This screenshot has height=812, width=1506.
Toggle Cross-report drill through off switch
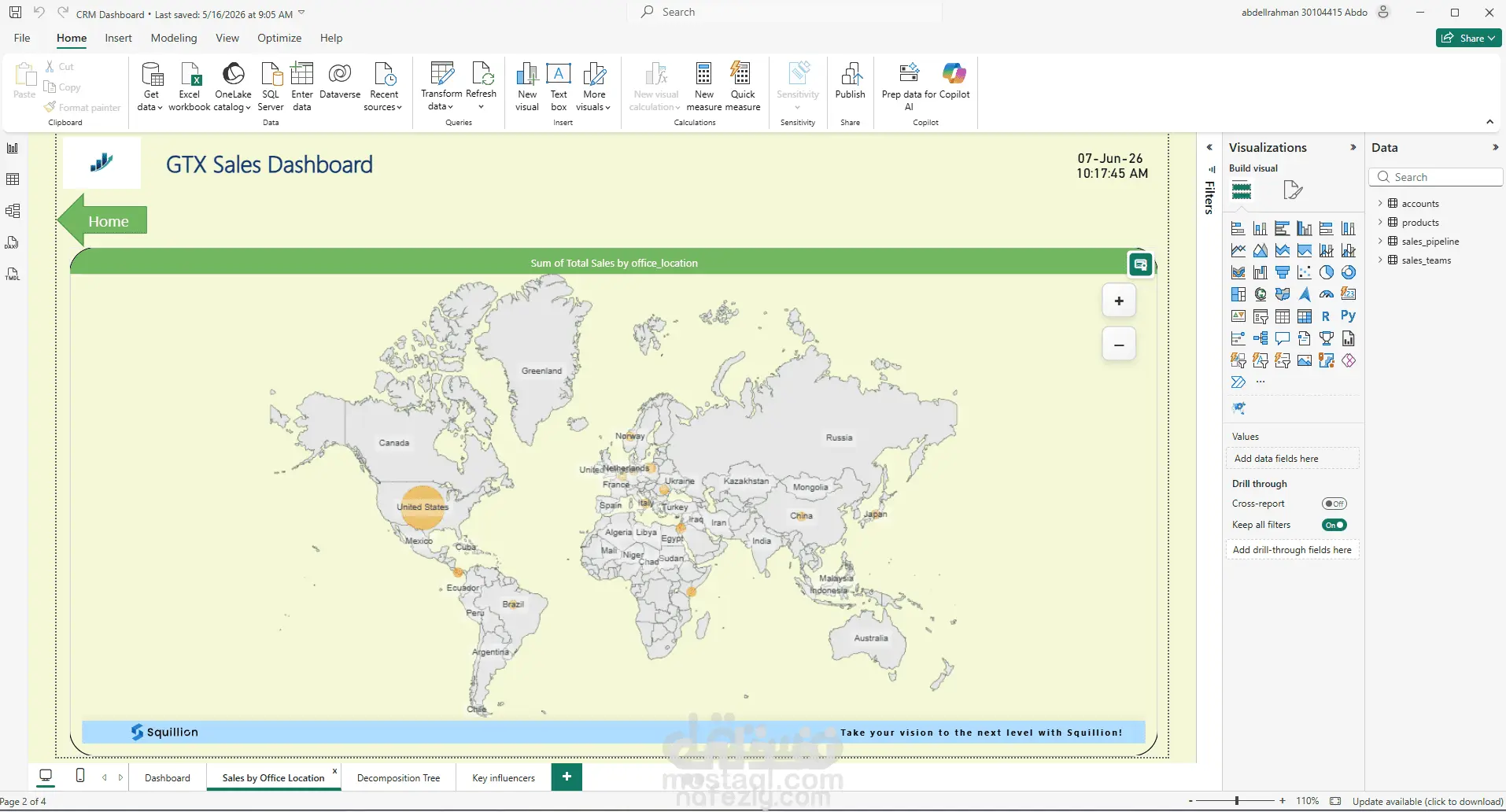1334,504
